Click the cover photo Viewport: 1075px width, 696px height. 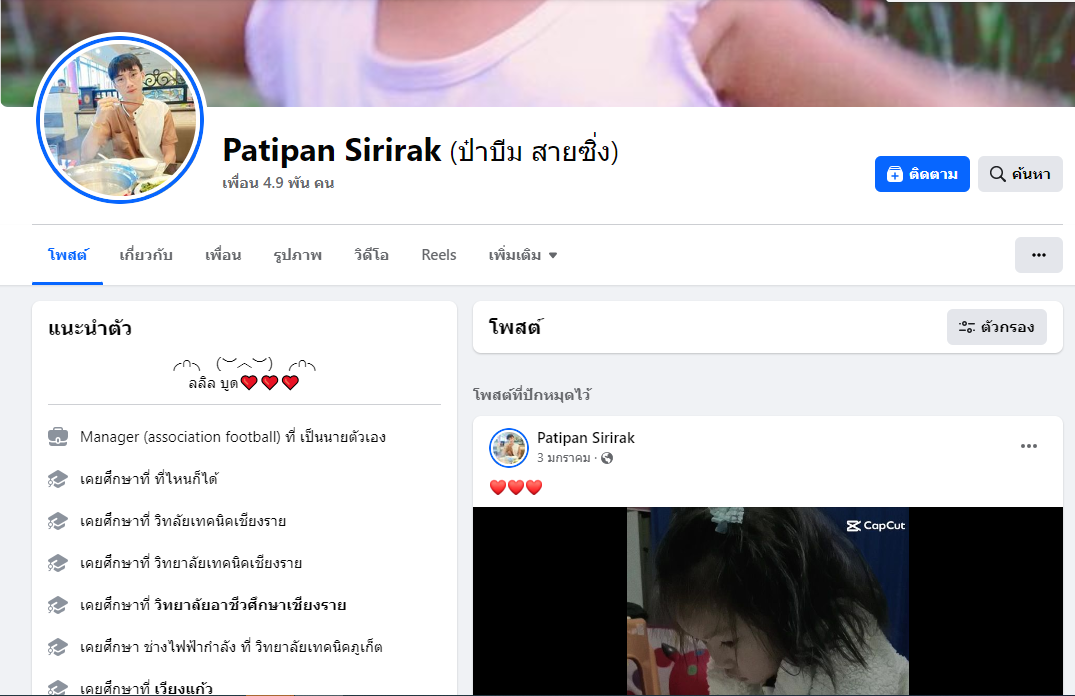click(x=538, y=53)
